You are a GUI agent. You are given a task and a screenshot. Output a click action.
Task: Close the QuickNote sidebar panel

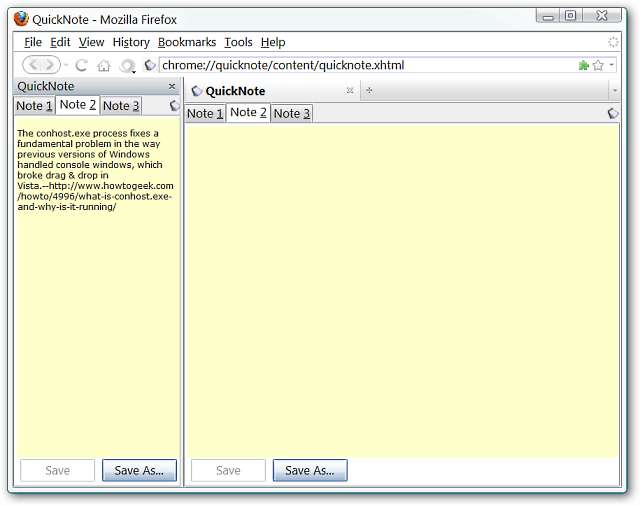[x=172, y=86]
